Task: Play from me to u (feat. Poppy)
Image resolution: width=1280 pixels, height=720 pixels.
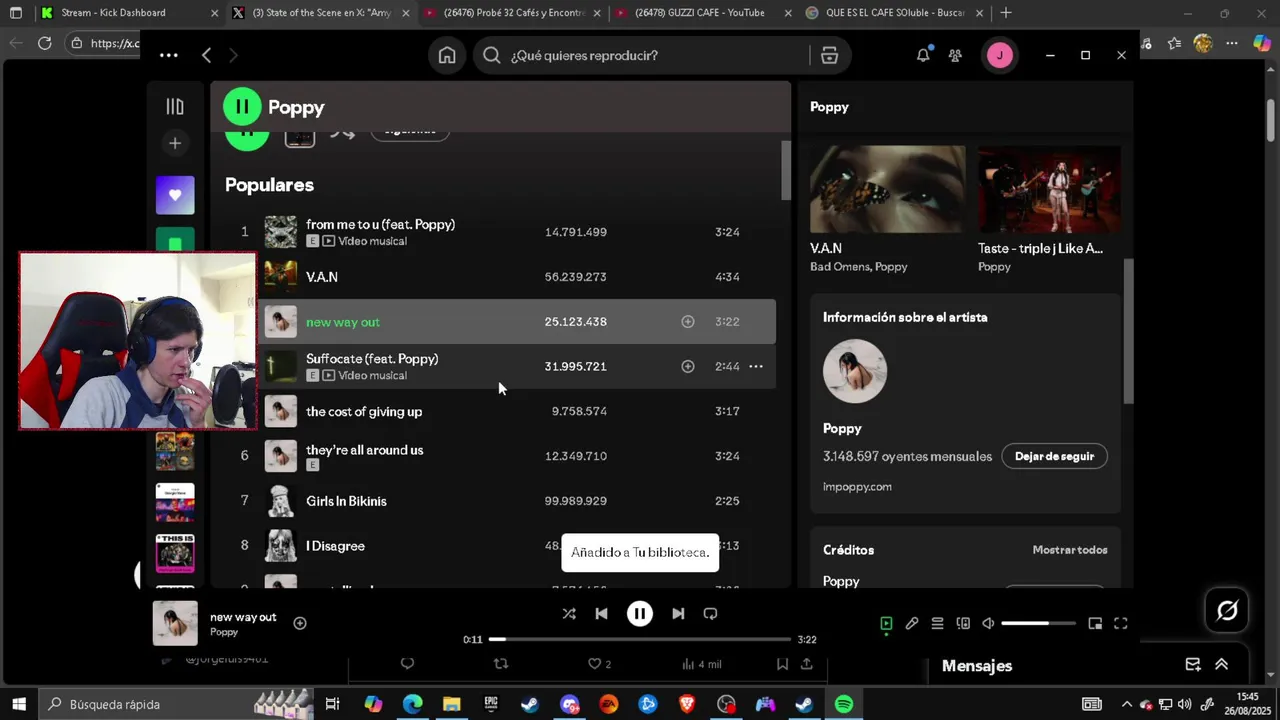Action: click(380, 225)
